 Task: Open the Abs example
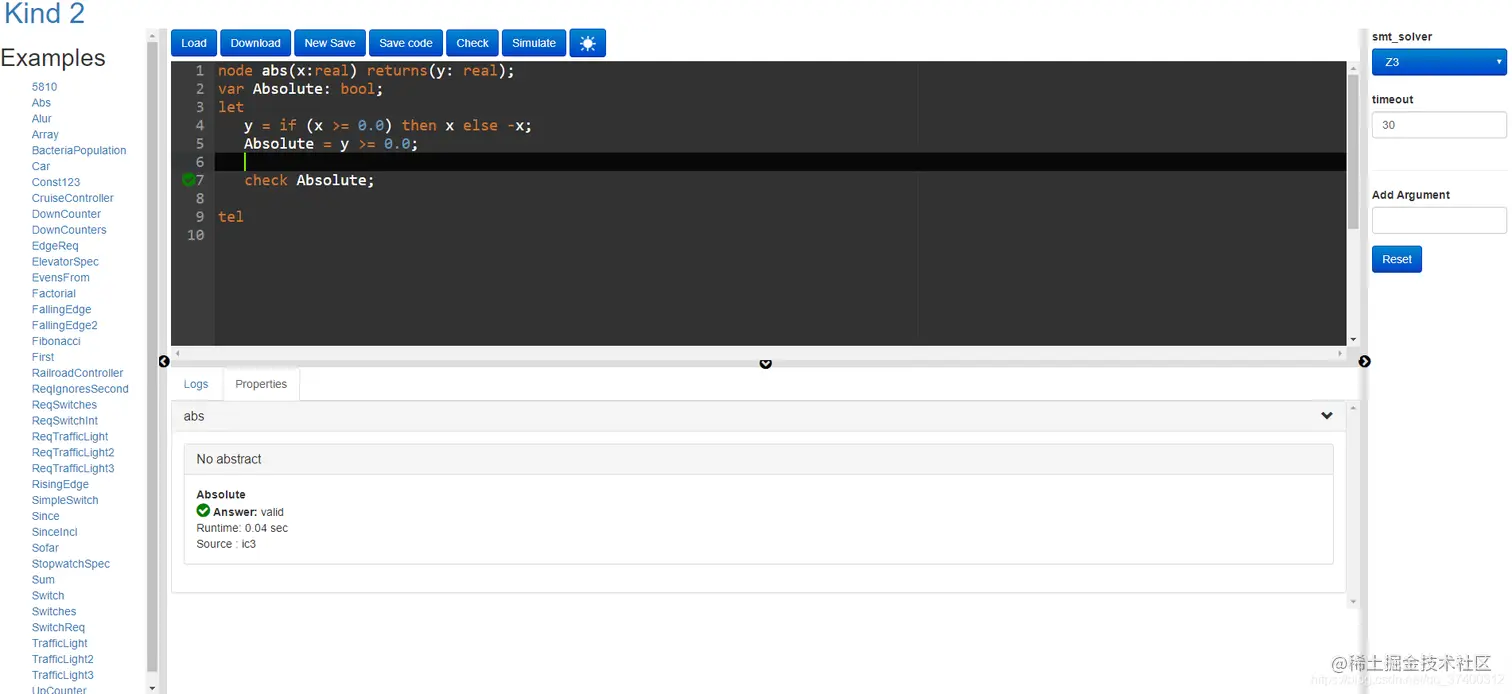(41, 103)
